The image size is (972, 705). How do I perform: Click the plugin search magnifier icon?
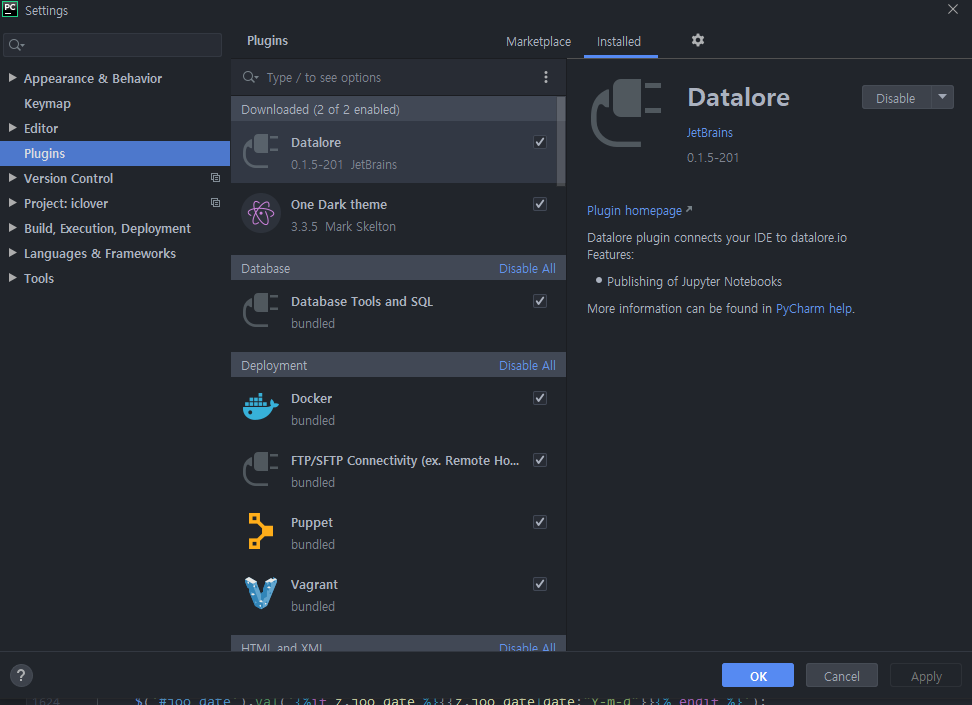[250, 77]
